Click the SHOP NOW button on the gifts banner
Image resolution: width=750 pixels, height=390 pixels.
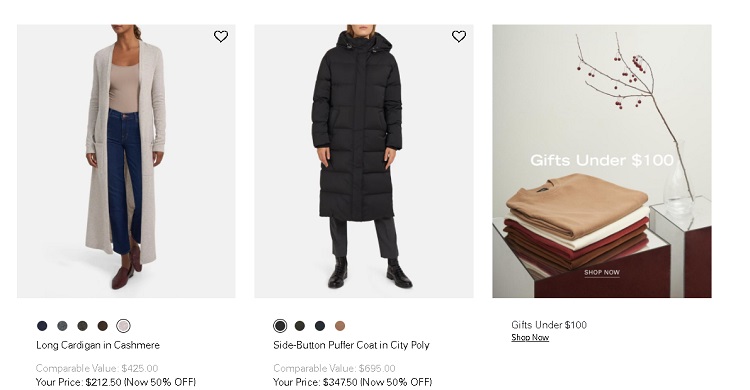pos(602,272)
